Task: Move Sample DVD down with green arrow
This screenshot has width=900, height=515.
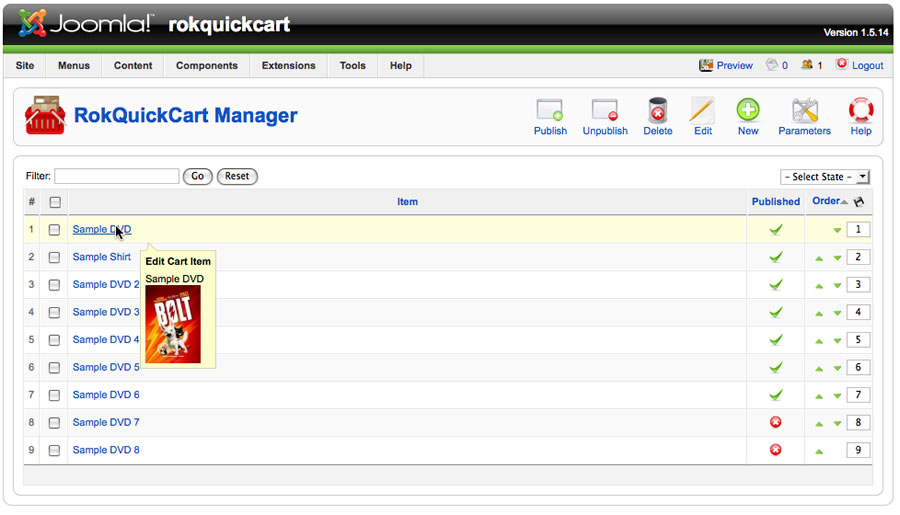Action: 837,230
